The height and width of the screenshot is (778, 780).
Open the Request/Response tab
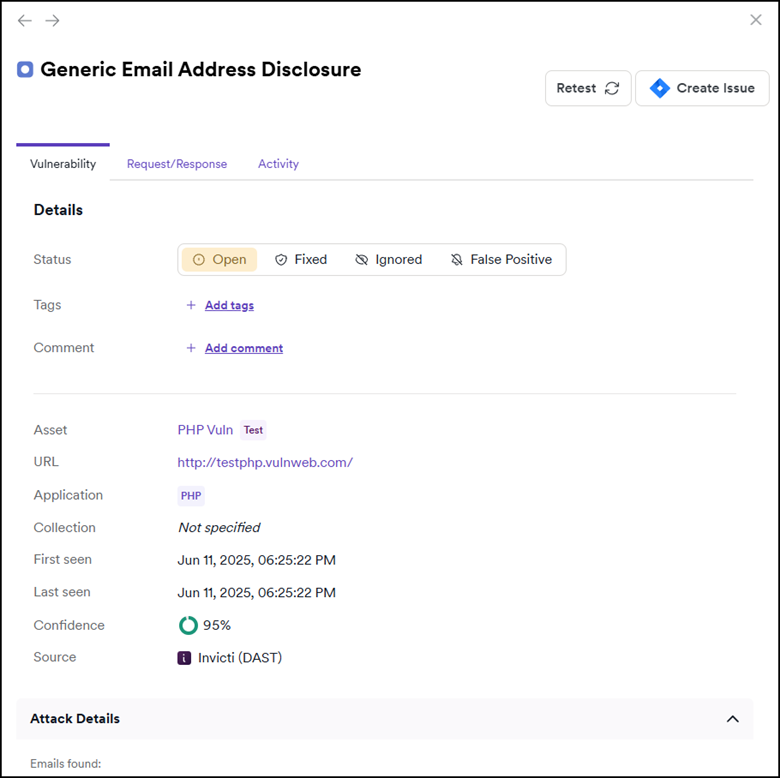(x=177, y=164)
